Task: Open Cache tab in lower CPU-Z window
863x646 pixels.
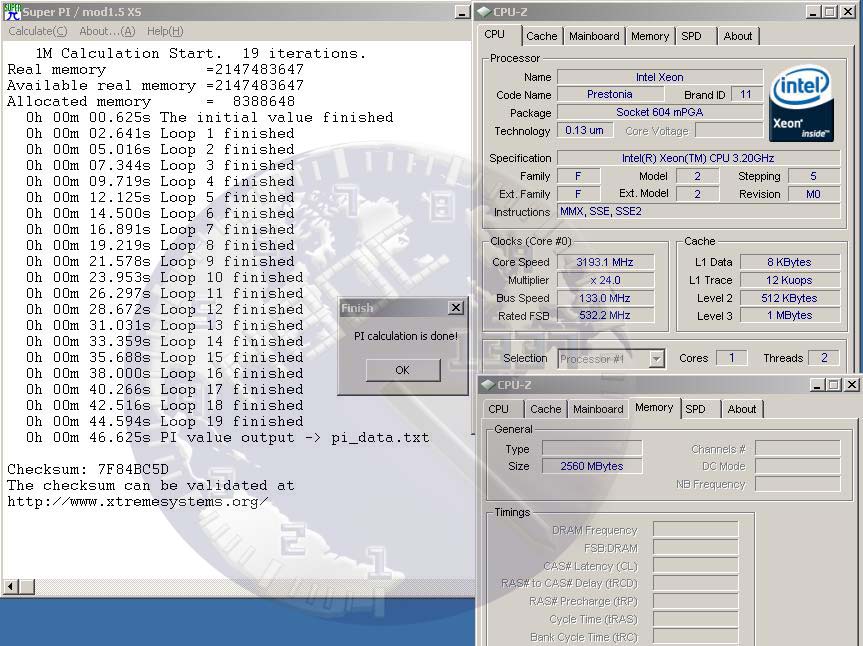Action: pos(545,409)
